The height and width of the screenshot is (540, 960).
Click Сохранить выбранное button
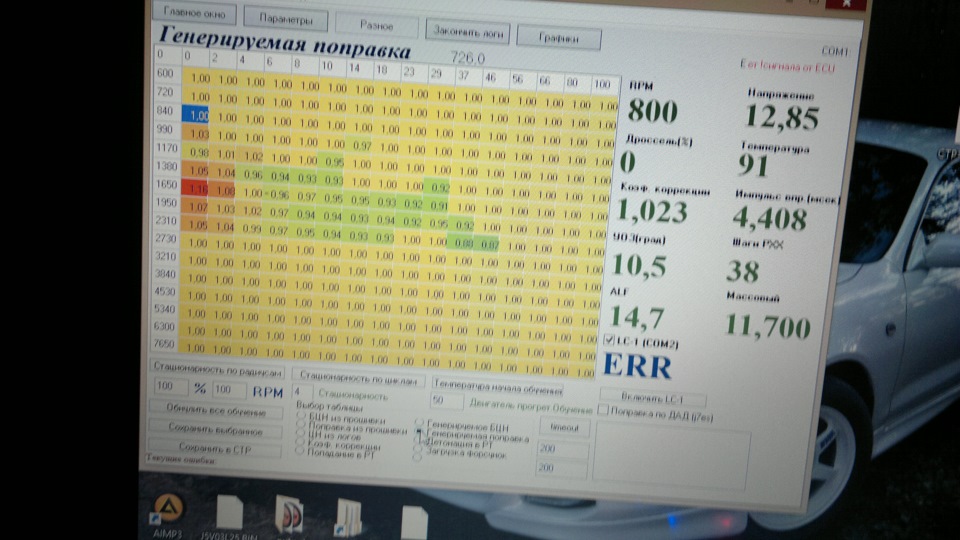pyautogui.click(x=215, y=429)
